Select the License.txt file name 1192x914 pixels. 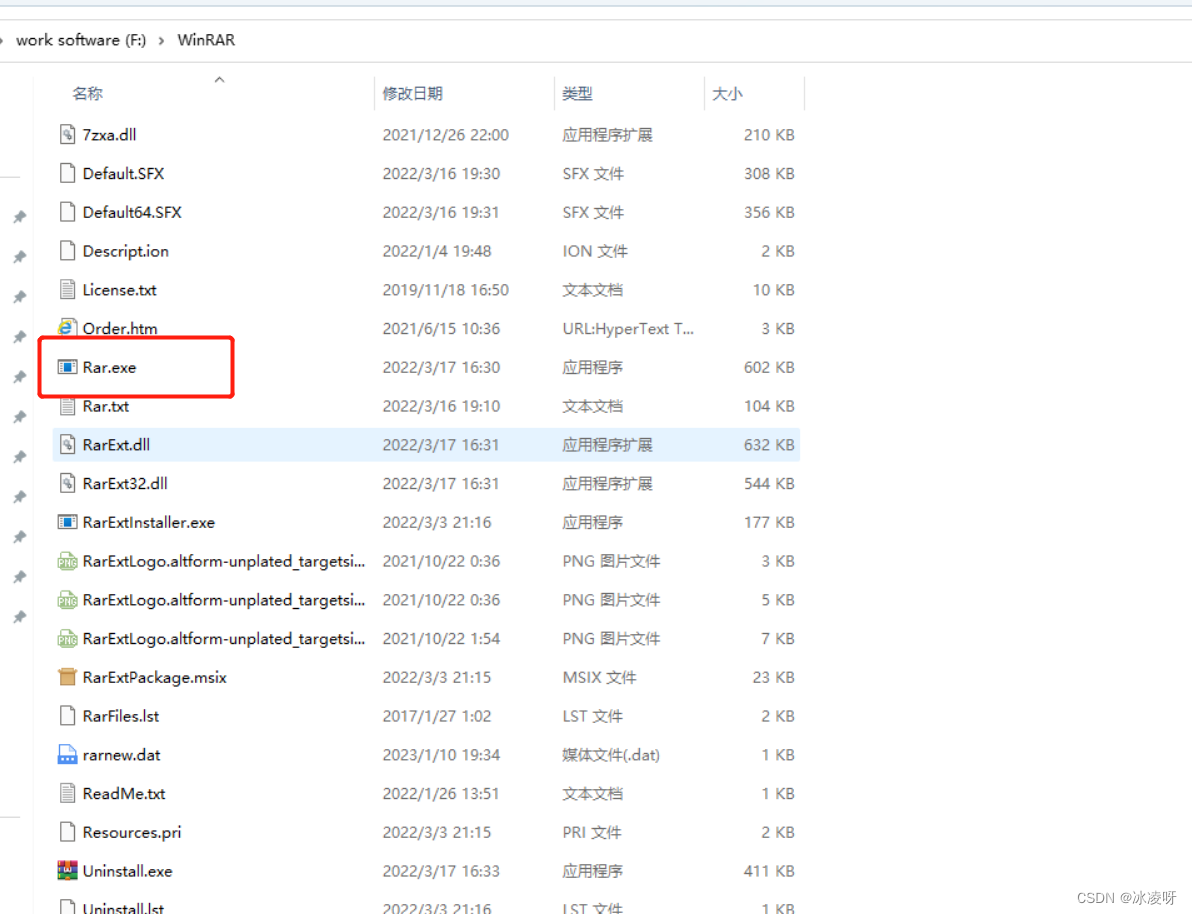[119, 290]
